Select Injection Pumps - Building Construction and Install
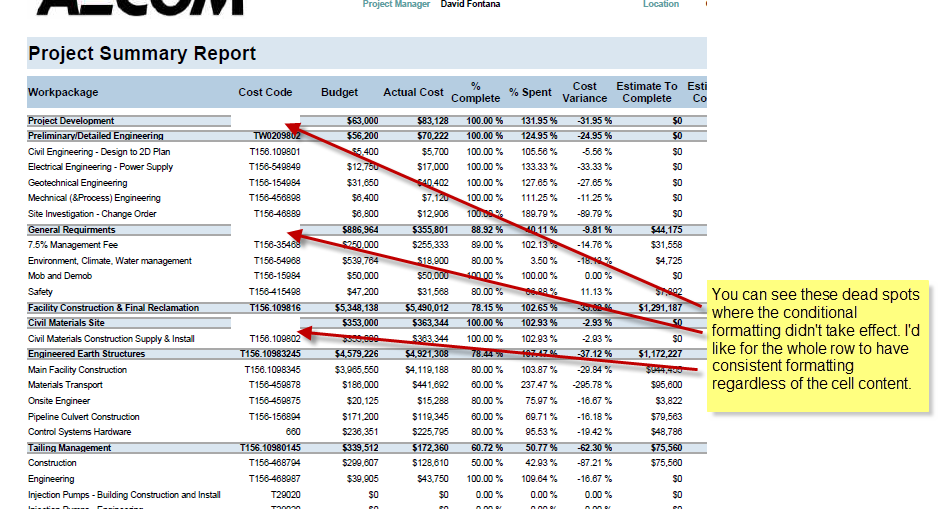 coord(124,495)
